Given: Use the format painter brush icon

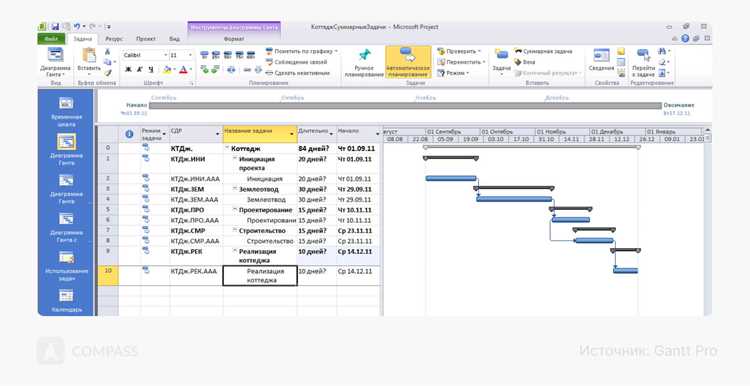Looking at the screenshot, I should click(x=108, y=73).
